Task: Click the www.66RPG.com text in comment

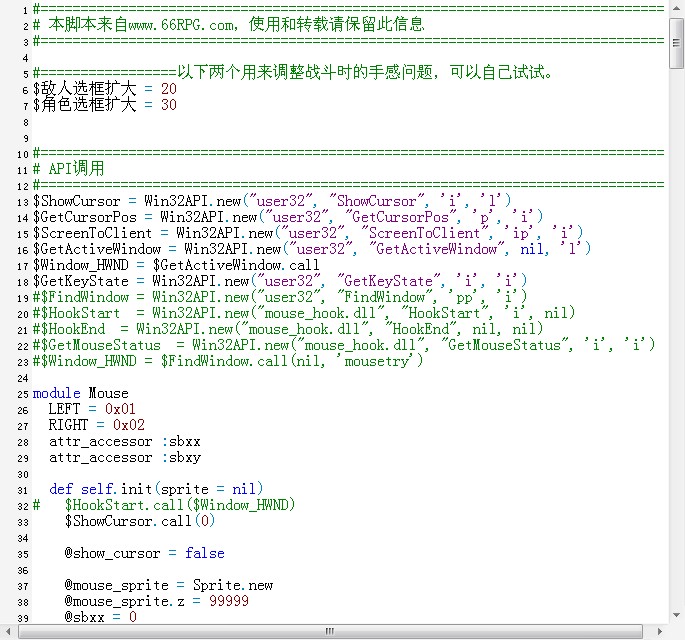Action: pos(181,25)
